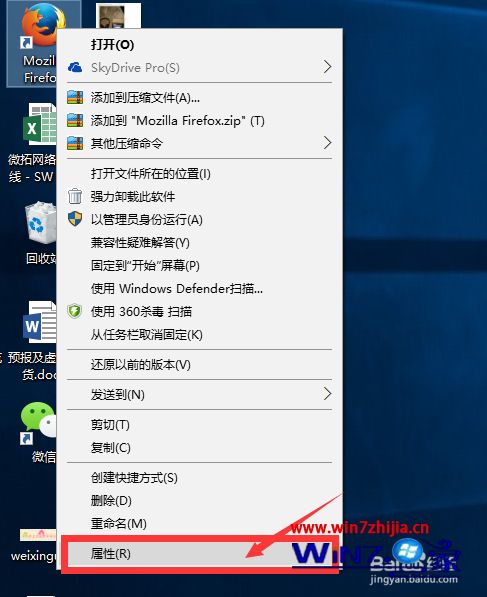The width and height of the screenshot is (487, 597).
Task: Click archive icon beside 其他压缩命令
Action: click(x=75, y=143)
